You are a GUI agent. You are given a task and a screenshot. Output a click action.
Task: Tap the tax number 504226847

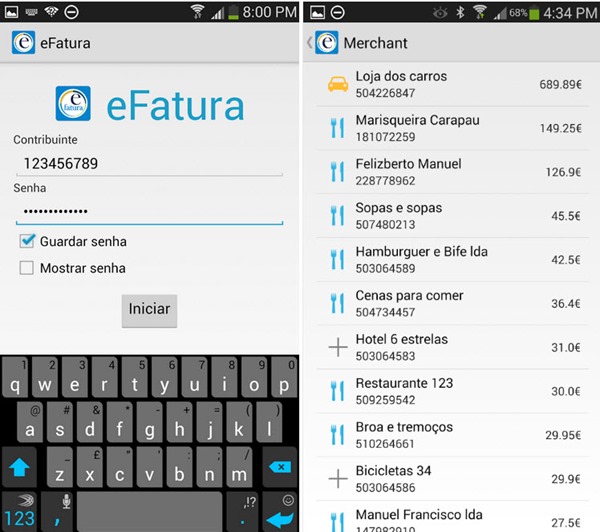click(385, 93)
